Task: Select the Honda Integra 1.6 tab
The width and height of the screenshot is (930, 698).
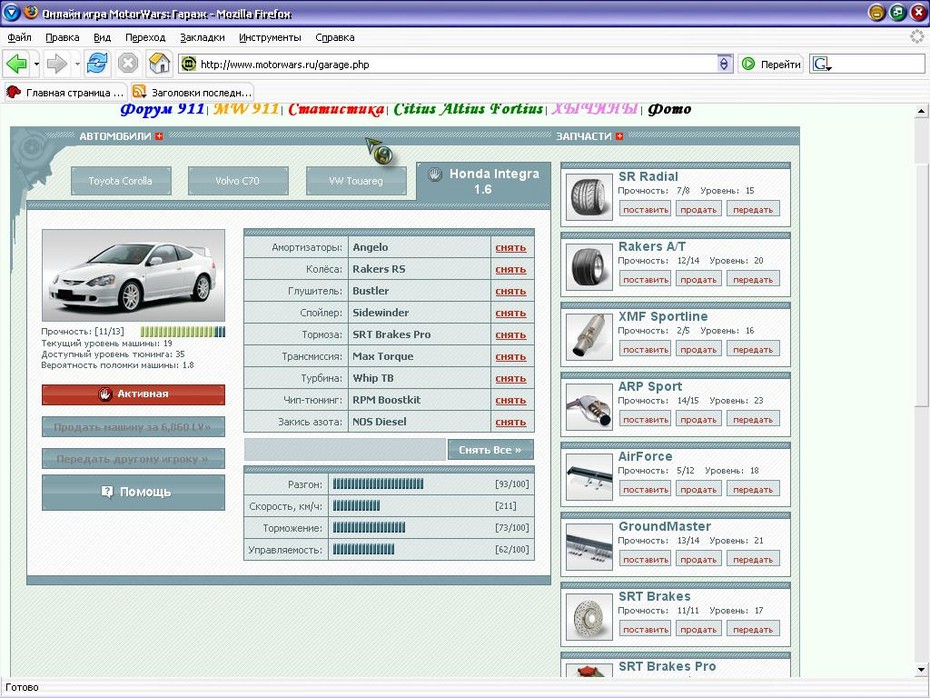Action: (x=483, y=181)
